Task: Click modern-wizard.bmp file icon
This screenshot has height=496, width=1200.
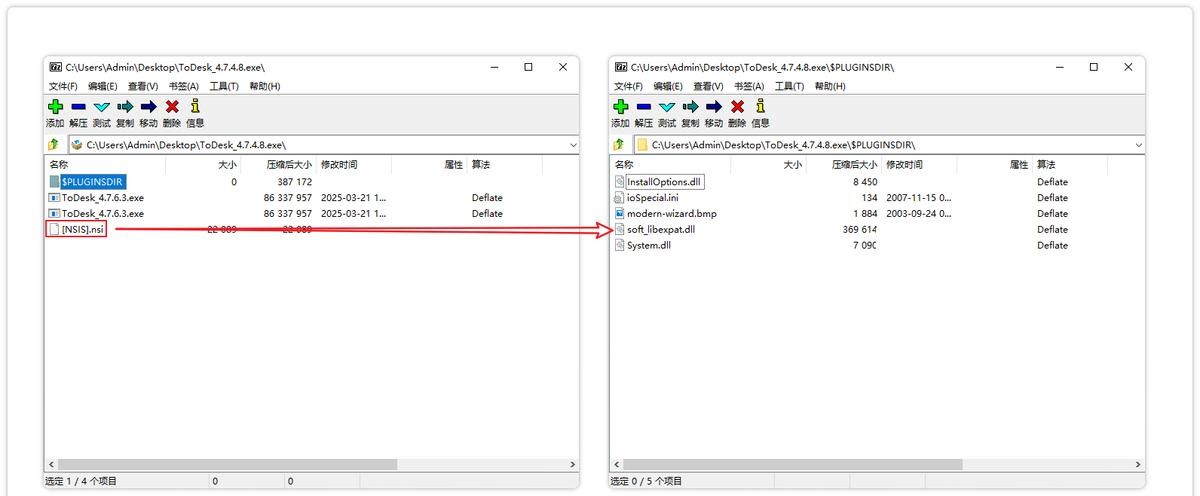Action: [619, 213]
